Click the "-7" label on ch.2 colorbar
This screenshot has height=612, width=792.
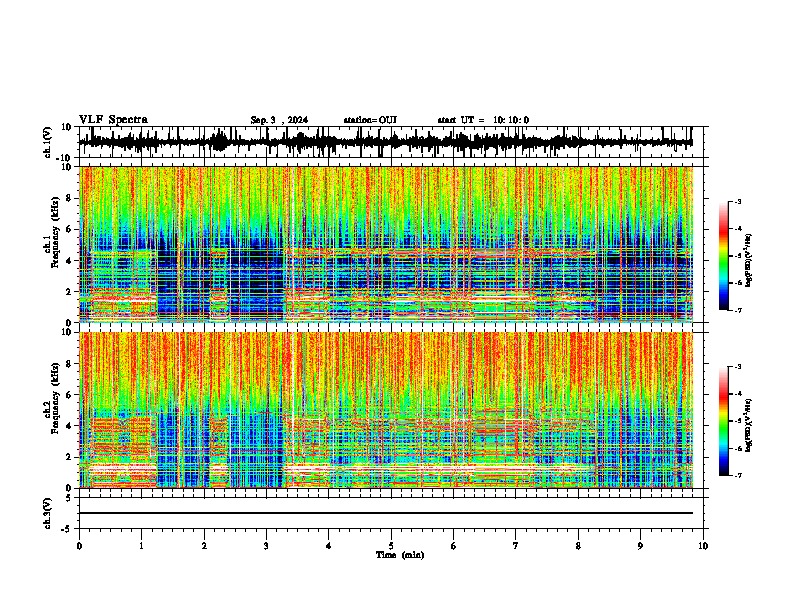click(737, 475)
